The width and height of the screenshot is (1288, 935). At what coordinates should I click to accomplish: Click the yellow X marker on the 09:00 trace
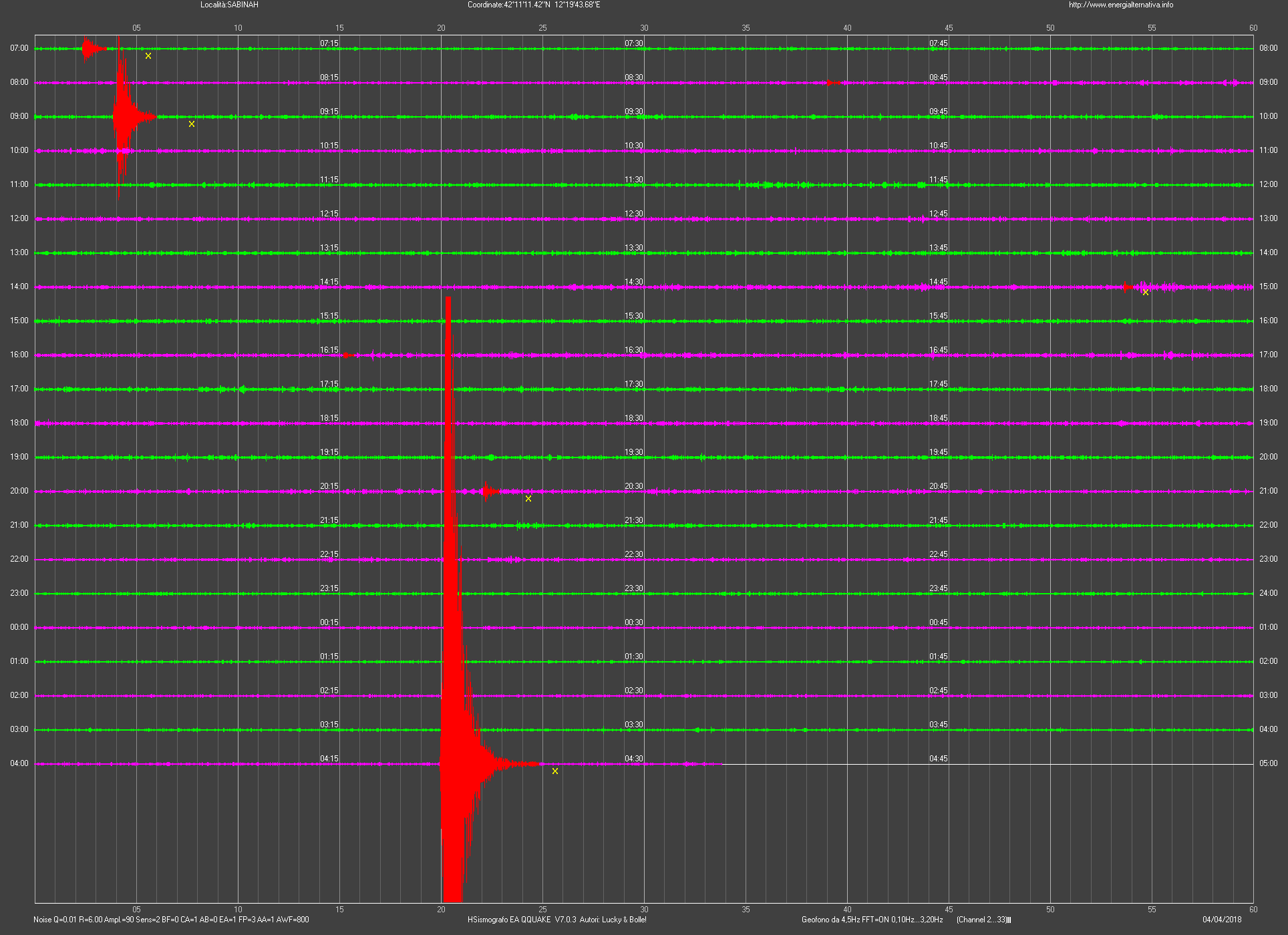[x=192, y=124]
